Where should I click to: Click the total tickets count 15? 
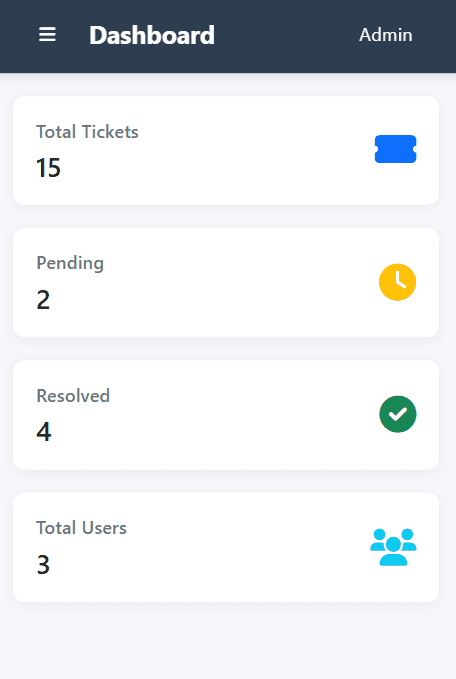tap(48, 168)
